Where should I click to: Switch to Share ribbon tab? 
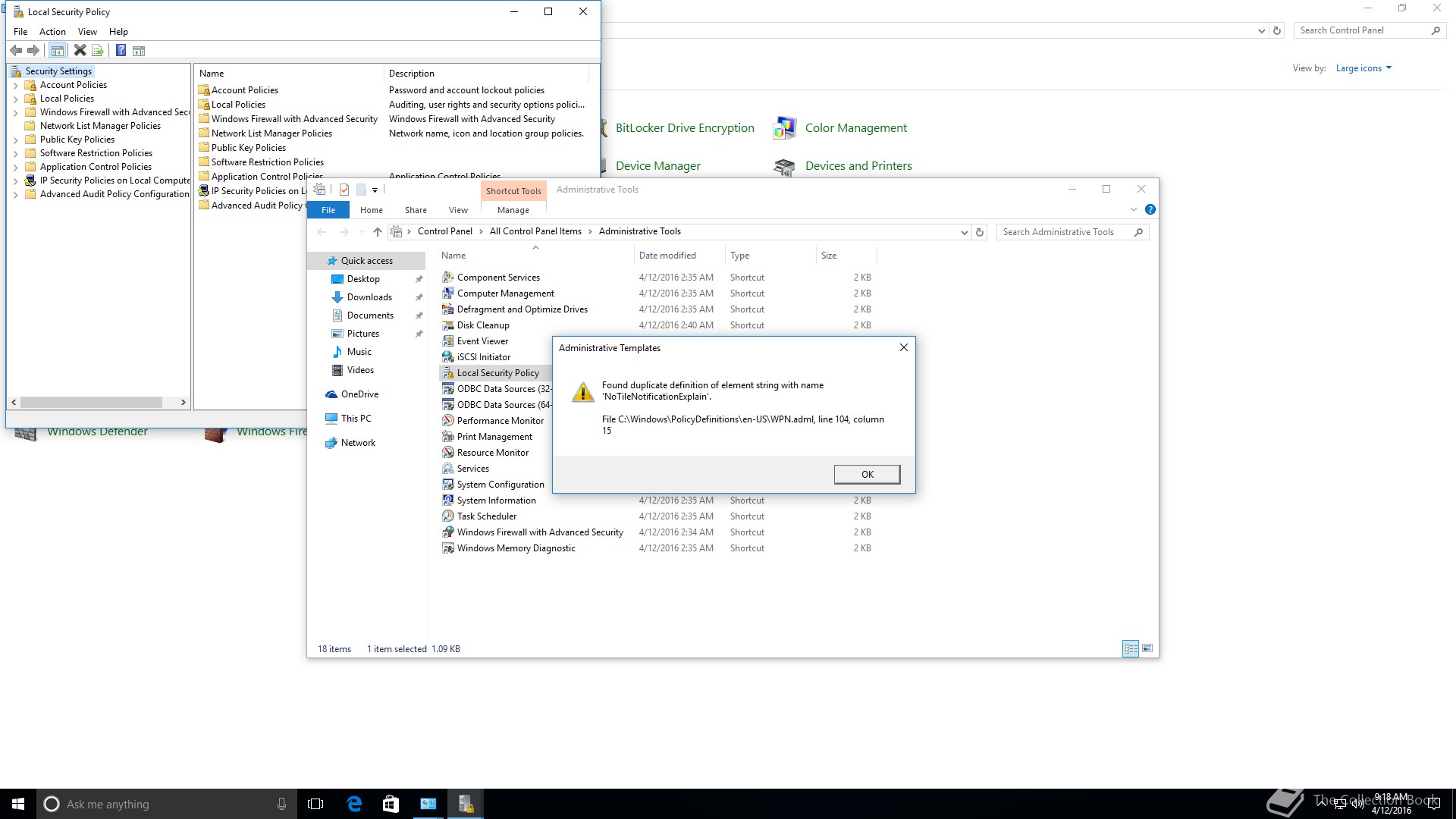[x=416, y=210]
